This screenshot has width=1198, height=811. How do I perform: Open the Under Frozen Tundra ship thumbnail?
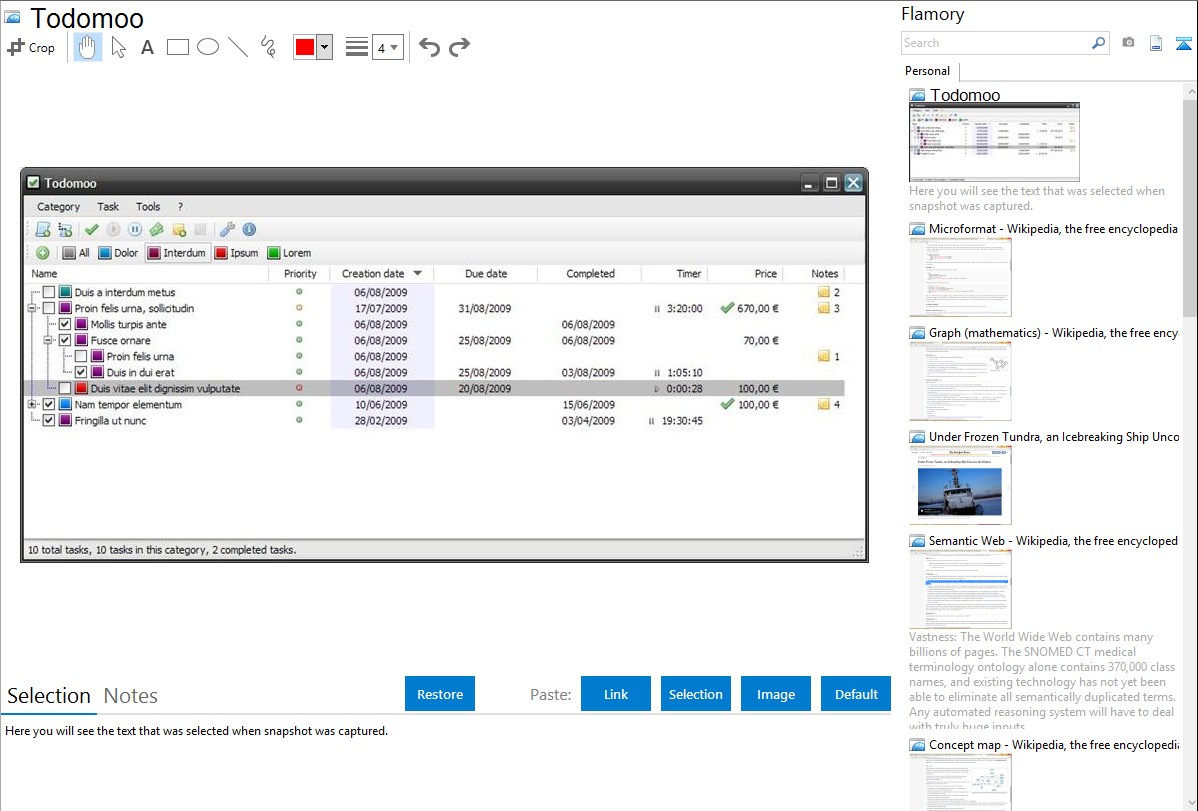pos(960,486)
